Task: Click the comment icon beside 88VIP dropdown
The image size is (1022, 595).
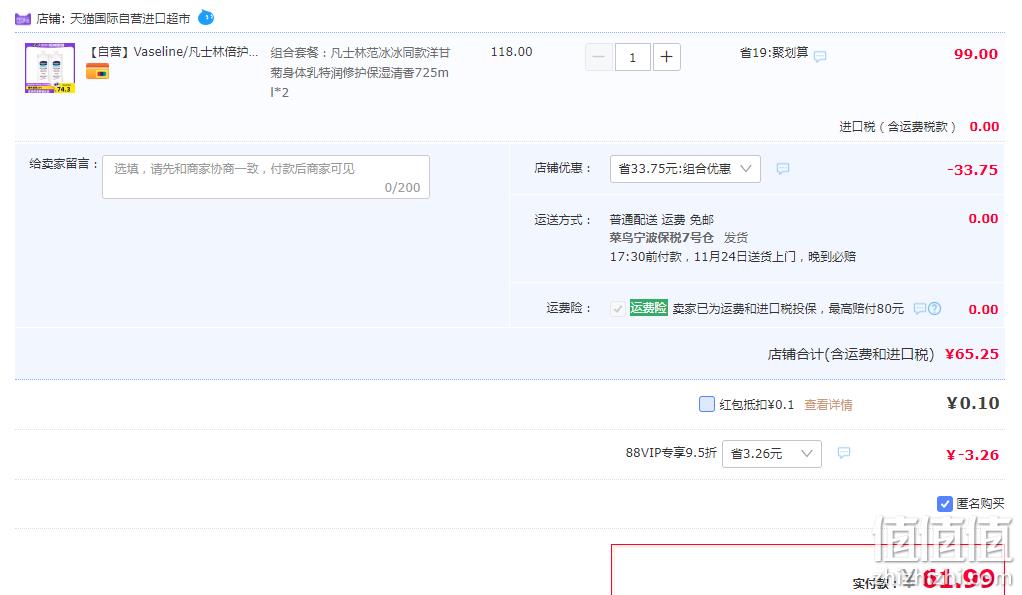Action: point(843,453)
